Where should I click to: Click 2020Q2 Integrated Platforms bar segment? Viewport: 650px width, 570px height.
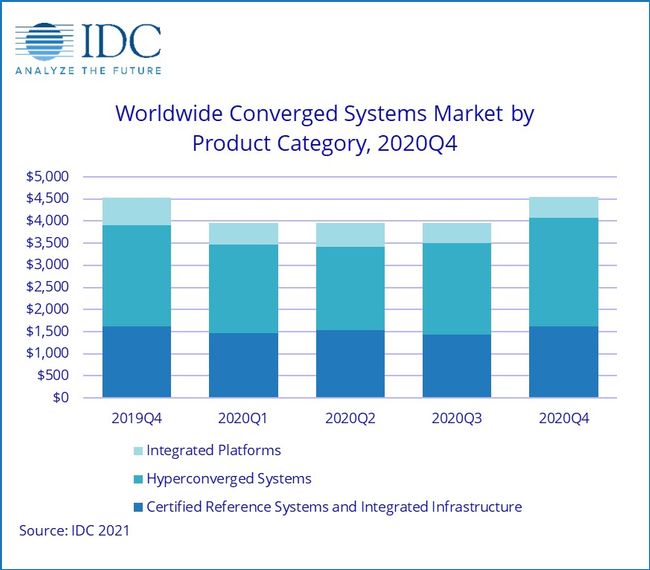[350, 235]
